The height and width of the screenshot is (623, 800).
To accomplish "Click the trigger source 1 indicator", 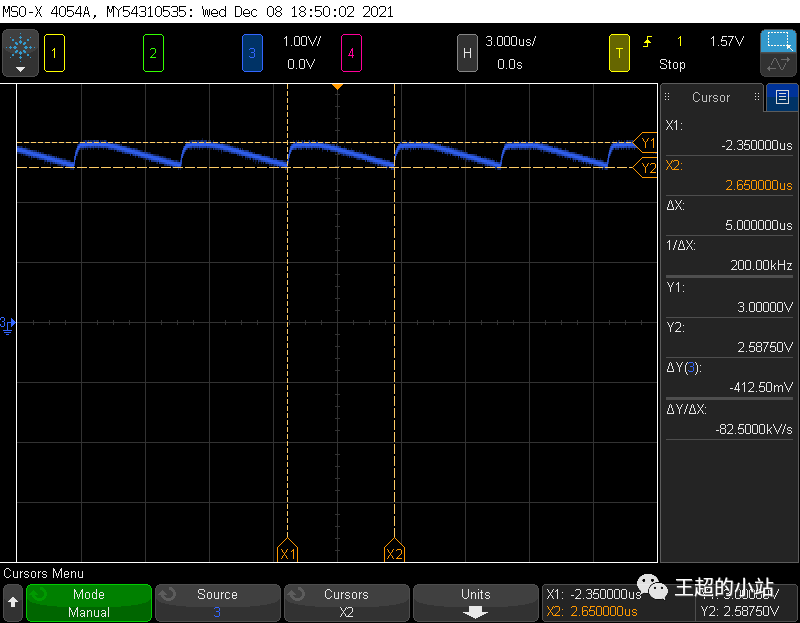I will [x=680, y=41].
